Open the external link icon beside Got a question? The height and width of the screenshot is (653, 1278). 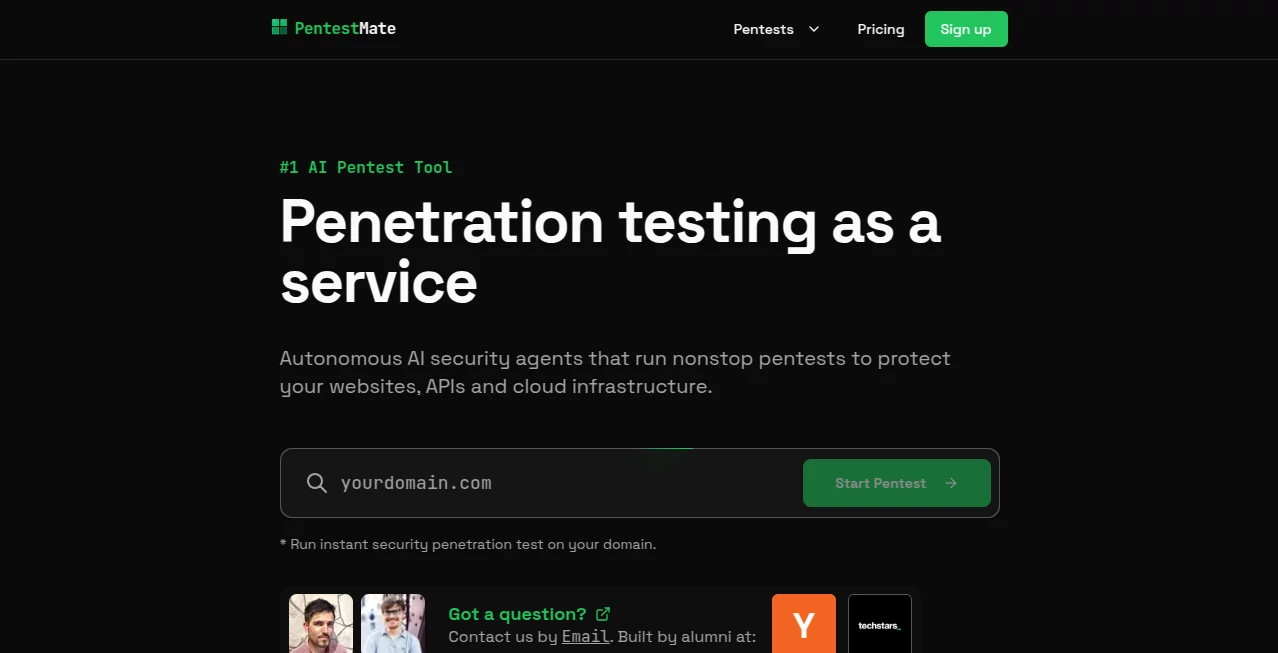(602, 613)
